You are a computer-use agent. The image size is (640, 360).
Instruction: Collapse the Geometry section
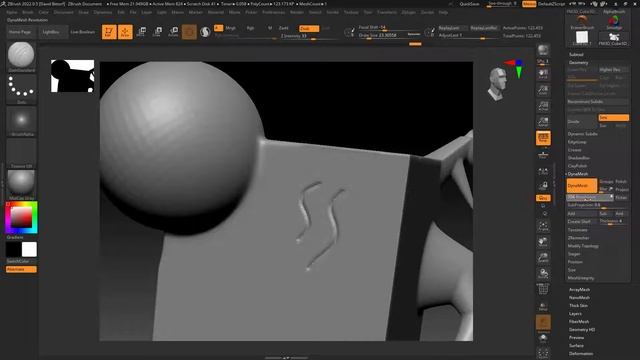(578, 62)
